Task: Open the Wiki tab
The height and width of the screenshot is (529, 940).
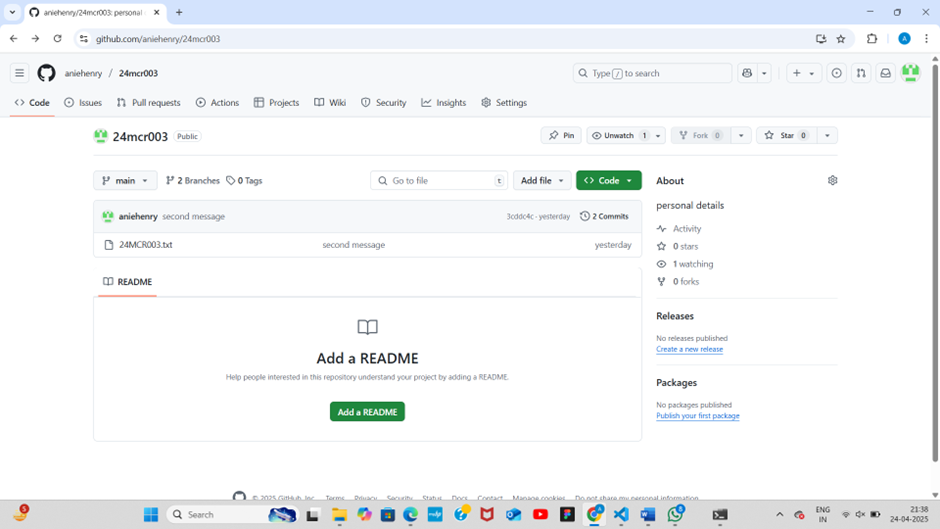Action: [330, 103]
